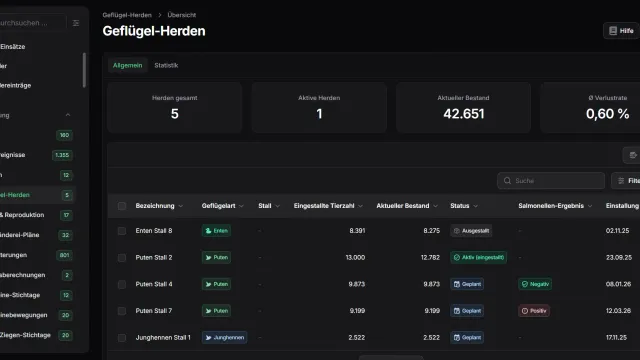Image resolution: width=640 pixels, height=360 pixels.
Task: Open the Eingestallte Tierzahl column chevron
Action: 360,206
